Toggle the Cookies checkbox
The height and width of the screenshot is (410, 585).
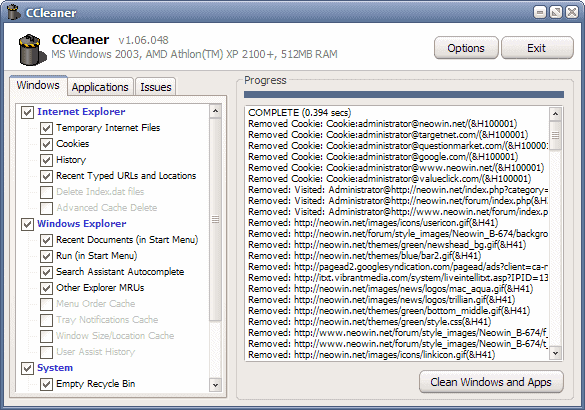point(46,144)
